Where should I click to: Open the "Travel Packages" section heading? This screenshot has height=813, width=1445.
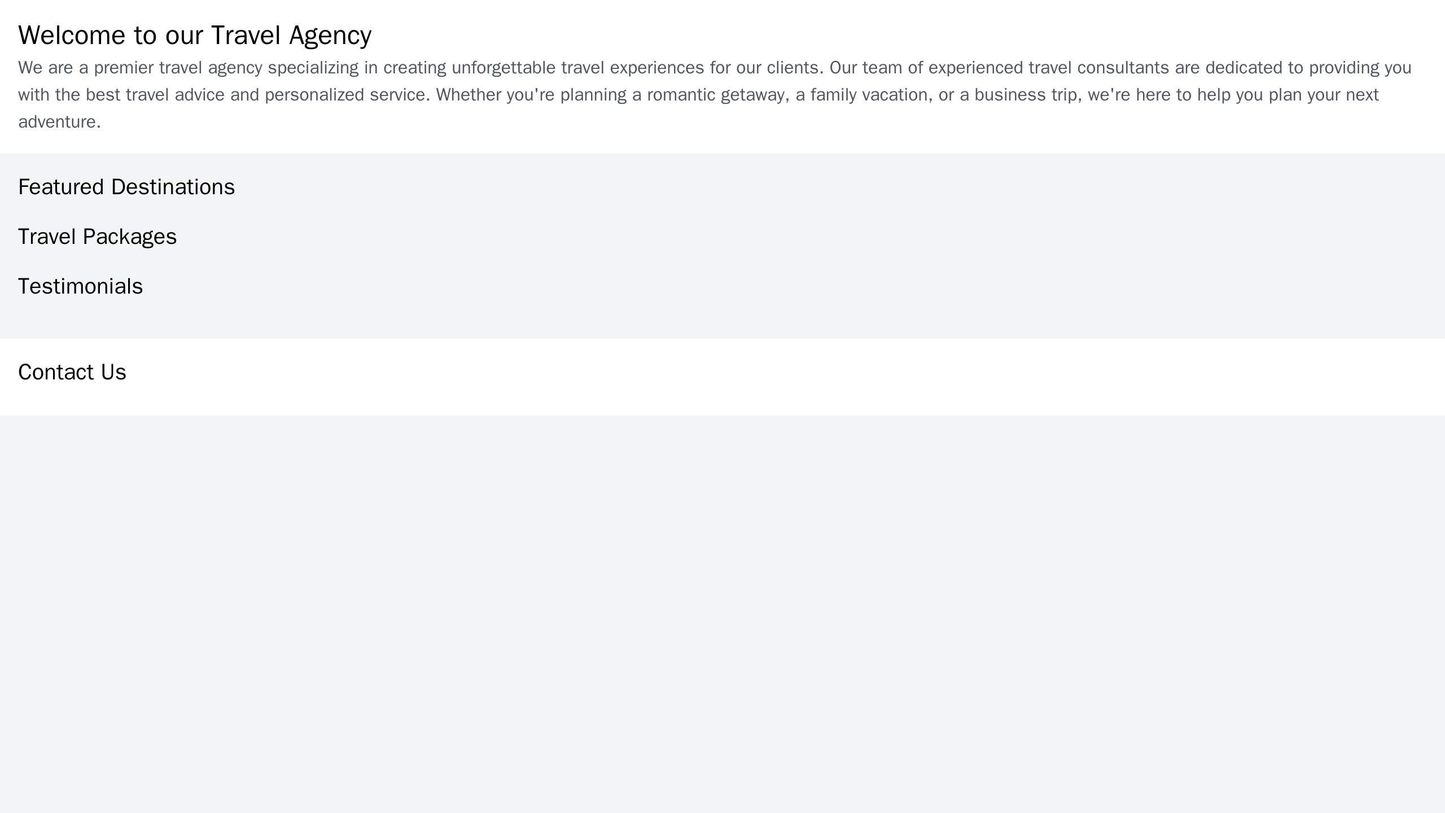[97, 237]
